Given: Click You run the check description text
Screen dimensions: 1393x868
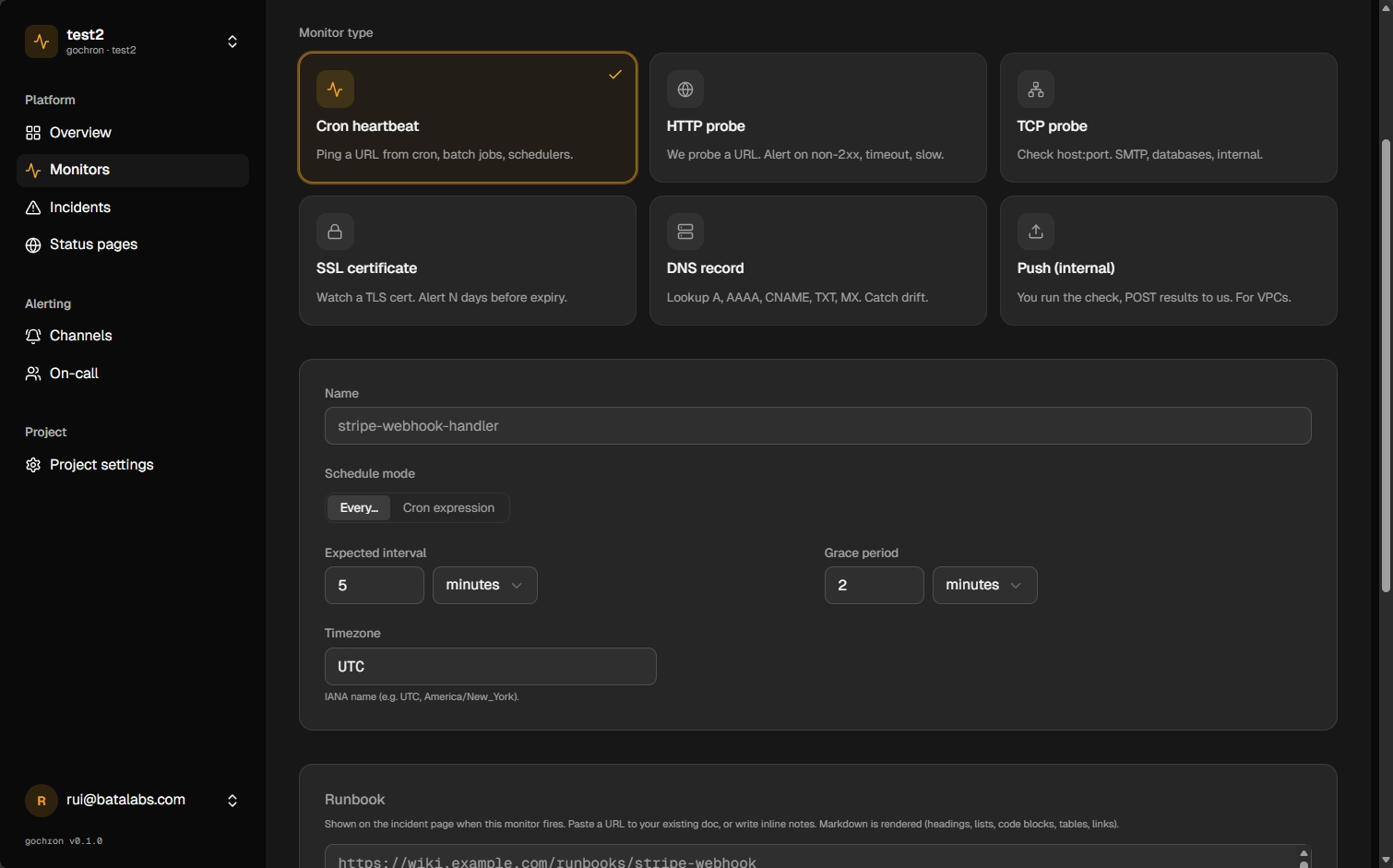Looking at the screenshot, I should point(1154,298).
